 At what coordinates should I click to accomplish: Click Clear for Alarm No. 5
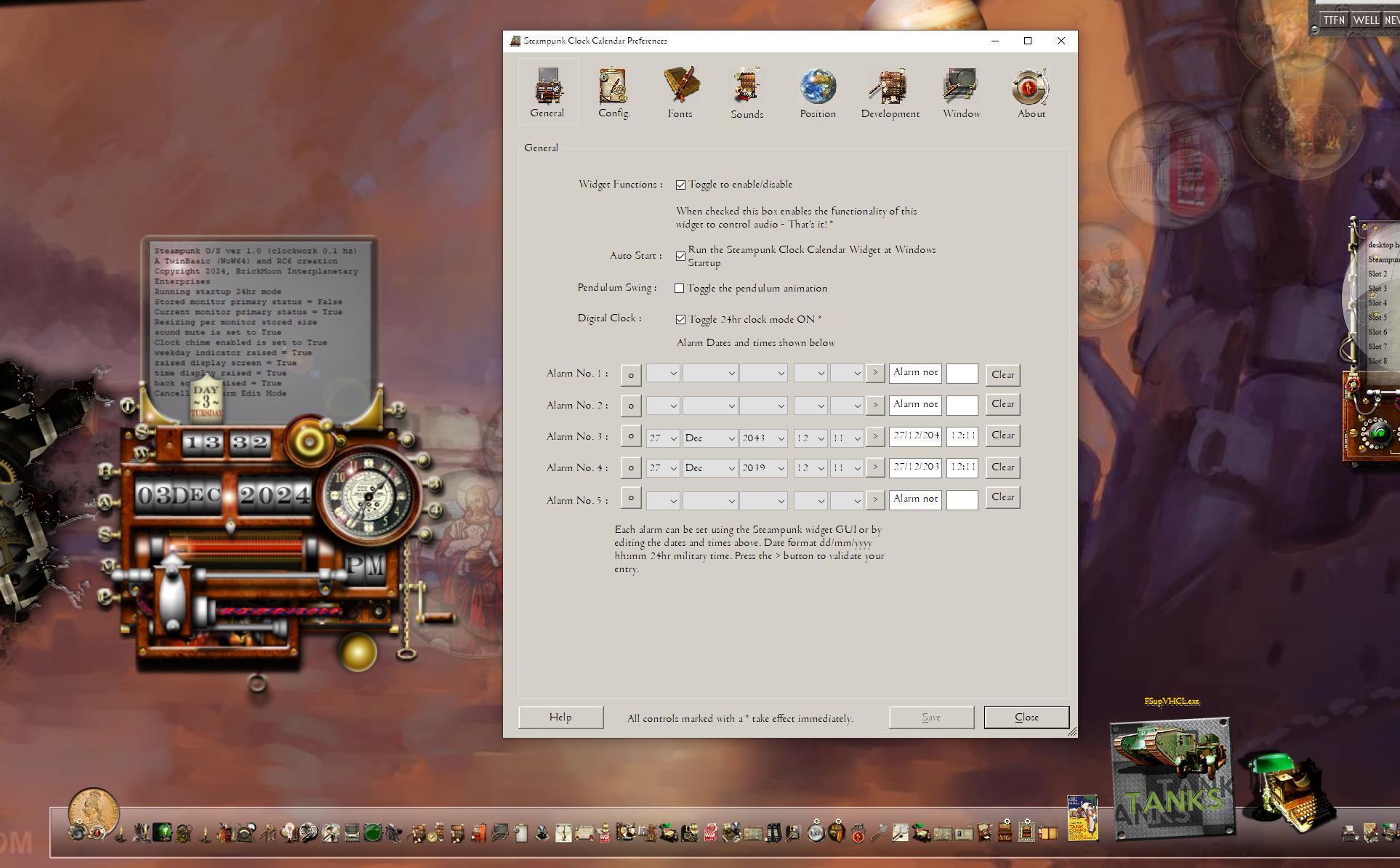coord(1003,497)
